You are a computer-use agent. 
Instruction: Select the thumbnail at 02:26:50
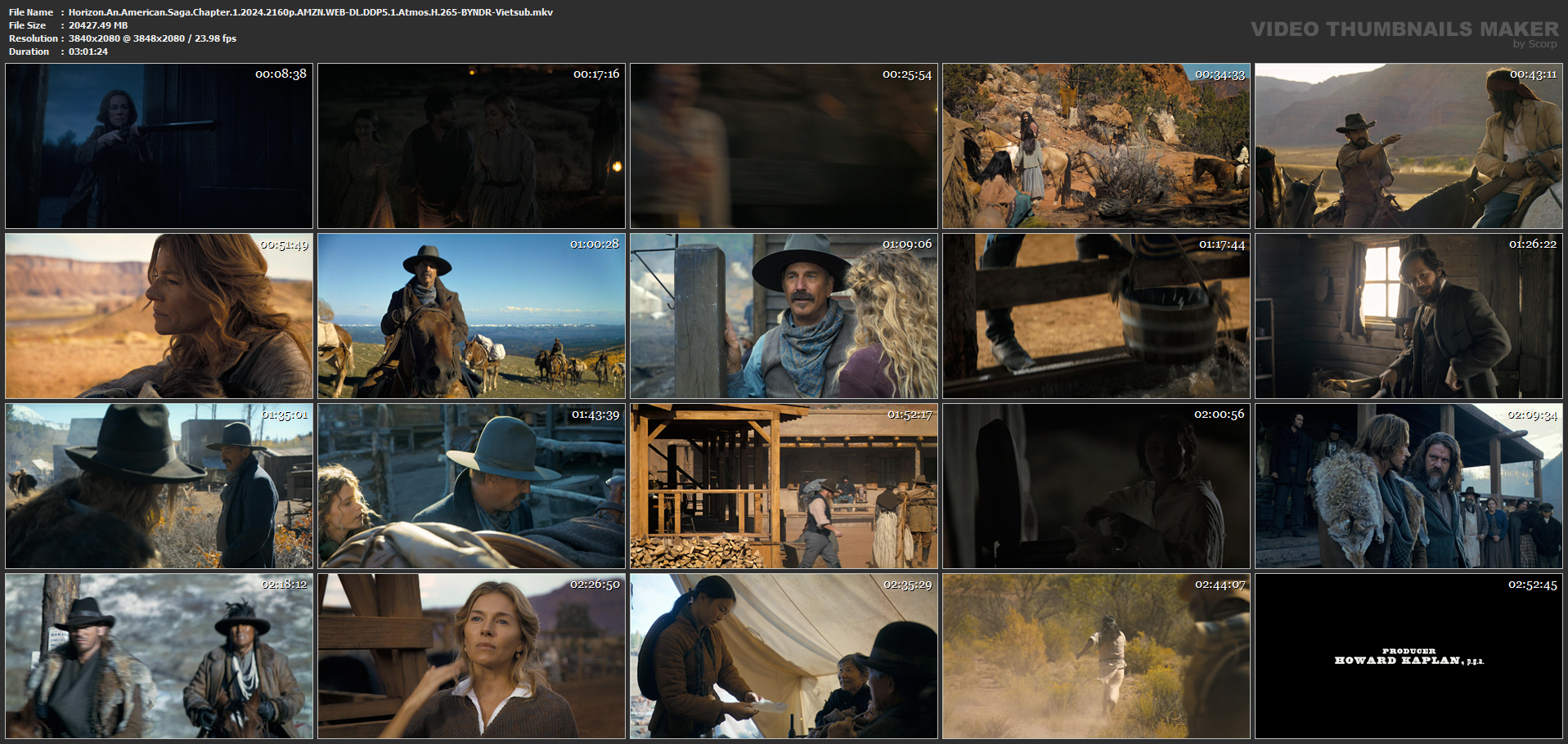pyautogui.click(x=471, y=657)
